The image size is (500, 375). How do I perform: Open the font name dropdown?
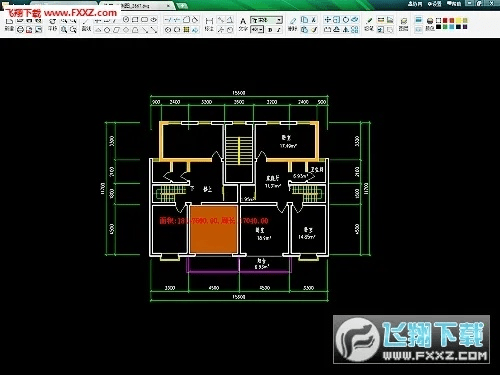[266, 20]
